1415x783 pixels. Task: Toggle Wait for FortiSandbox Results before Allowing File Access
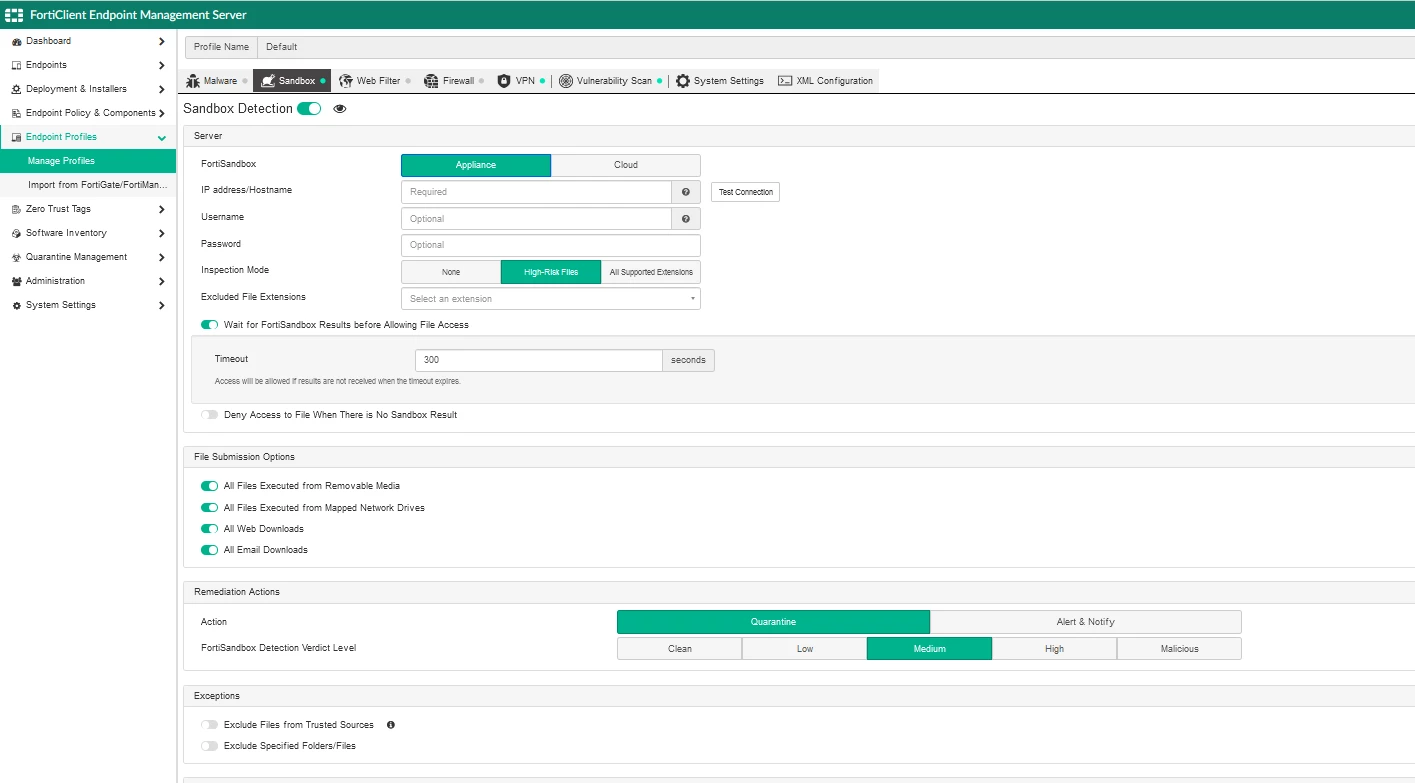click(x=209, y=325)
